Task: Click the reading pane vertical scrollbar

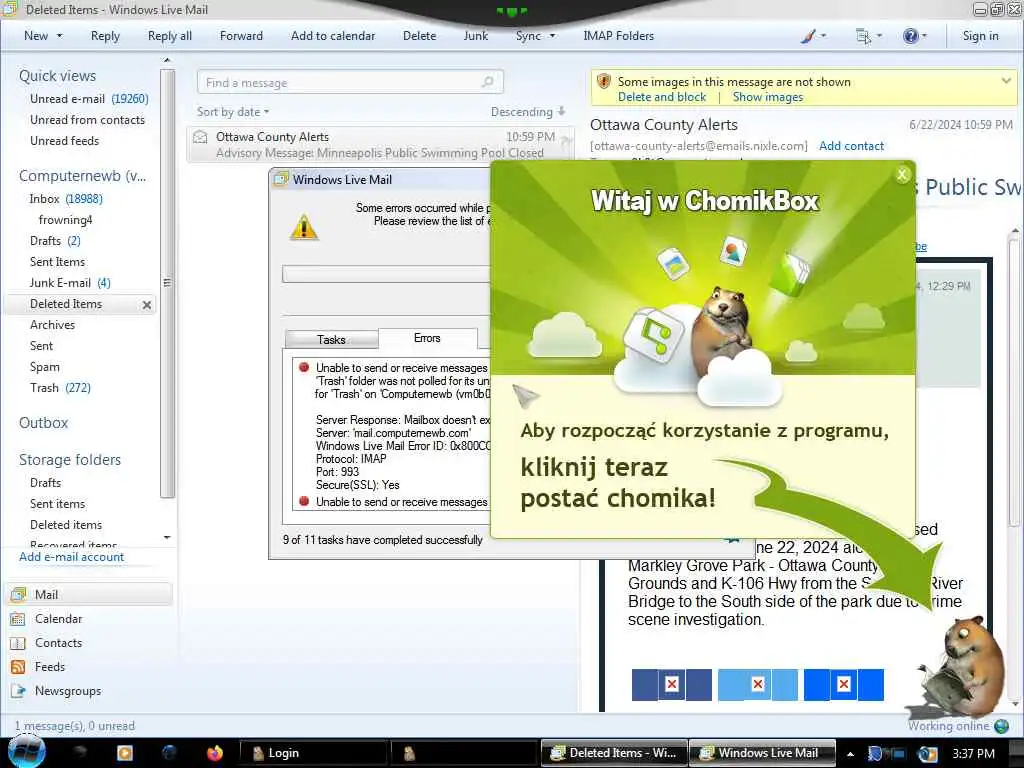Action: point(1014,382)
